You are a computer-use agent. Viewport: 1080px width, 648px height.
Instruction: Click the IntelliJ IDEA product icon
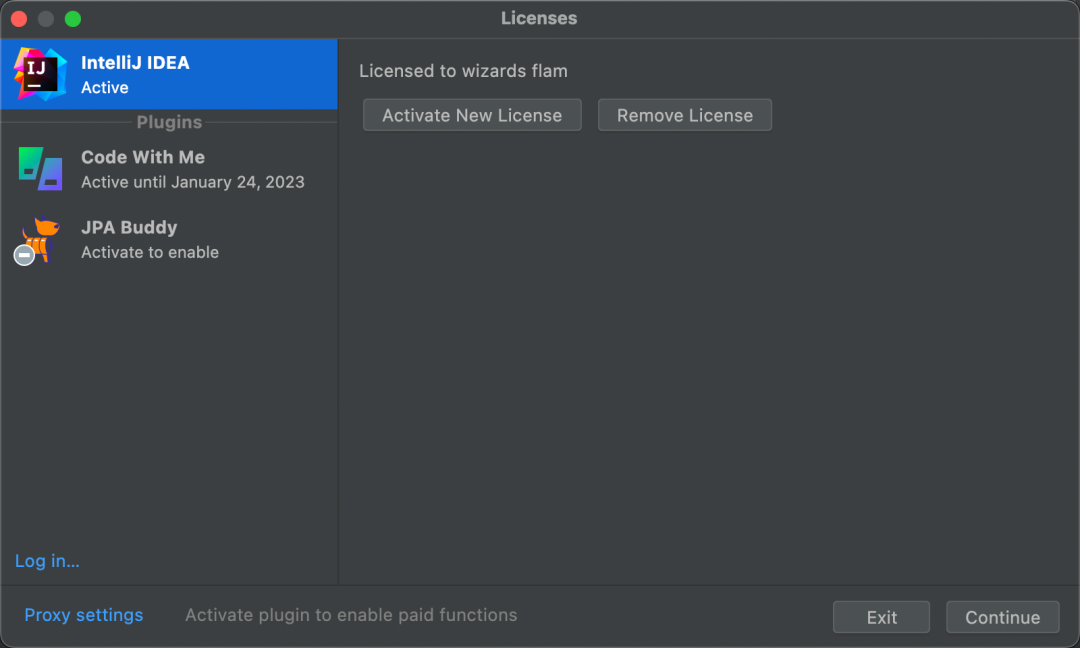point(40,74)
